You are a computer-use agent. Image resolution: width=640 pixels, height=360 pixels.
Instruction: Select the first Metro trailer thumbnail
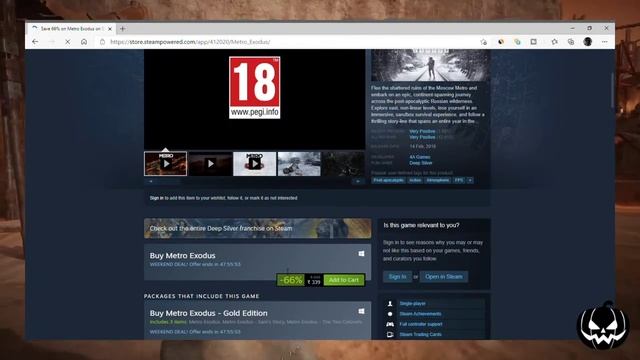[165, 164]
